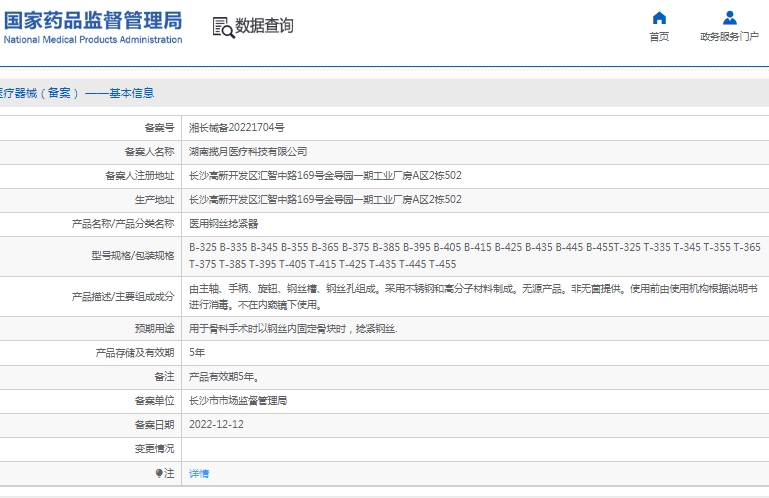Click the 数据查询 heading text

pos(264,26)
